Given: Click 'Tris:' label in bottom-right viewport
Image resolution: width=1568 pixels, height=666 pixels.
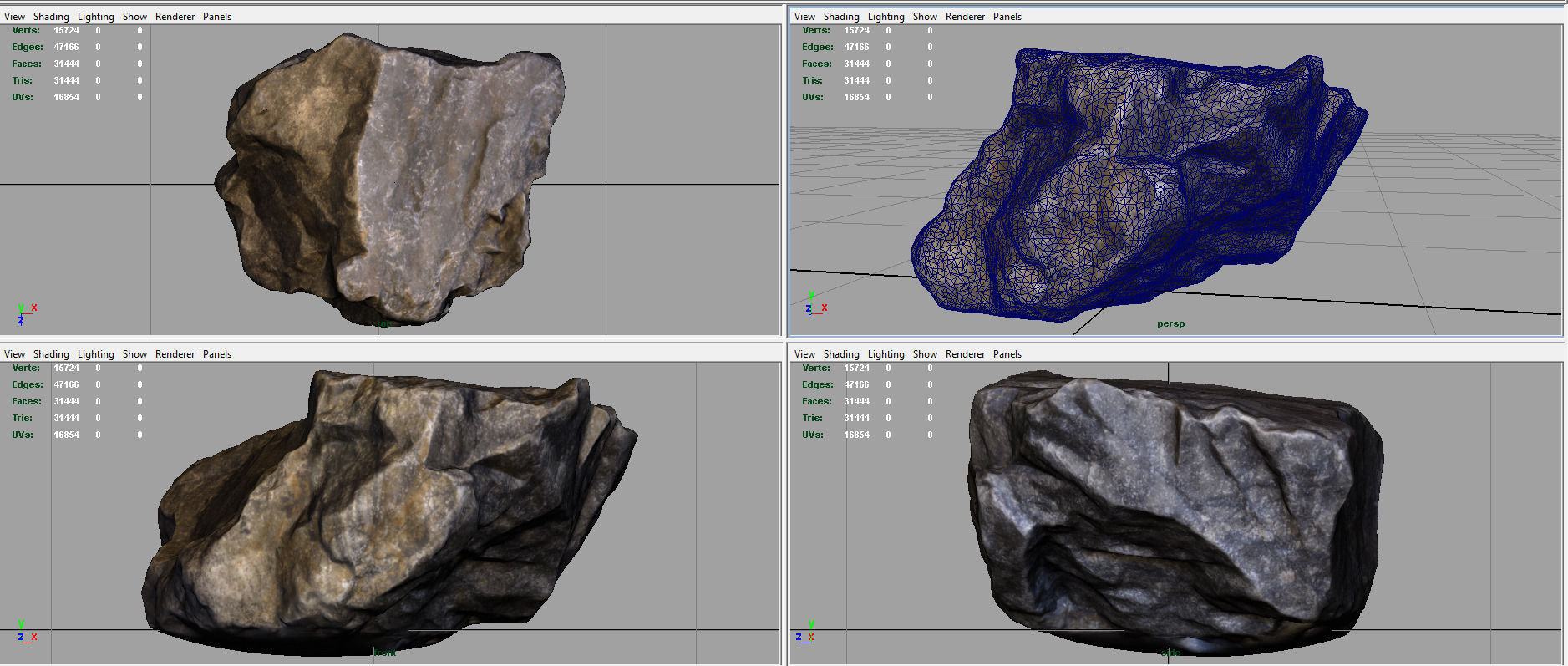Looking at the screenshot, I should pos(813,418).
